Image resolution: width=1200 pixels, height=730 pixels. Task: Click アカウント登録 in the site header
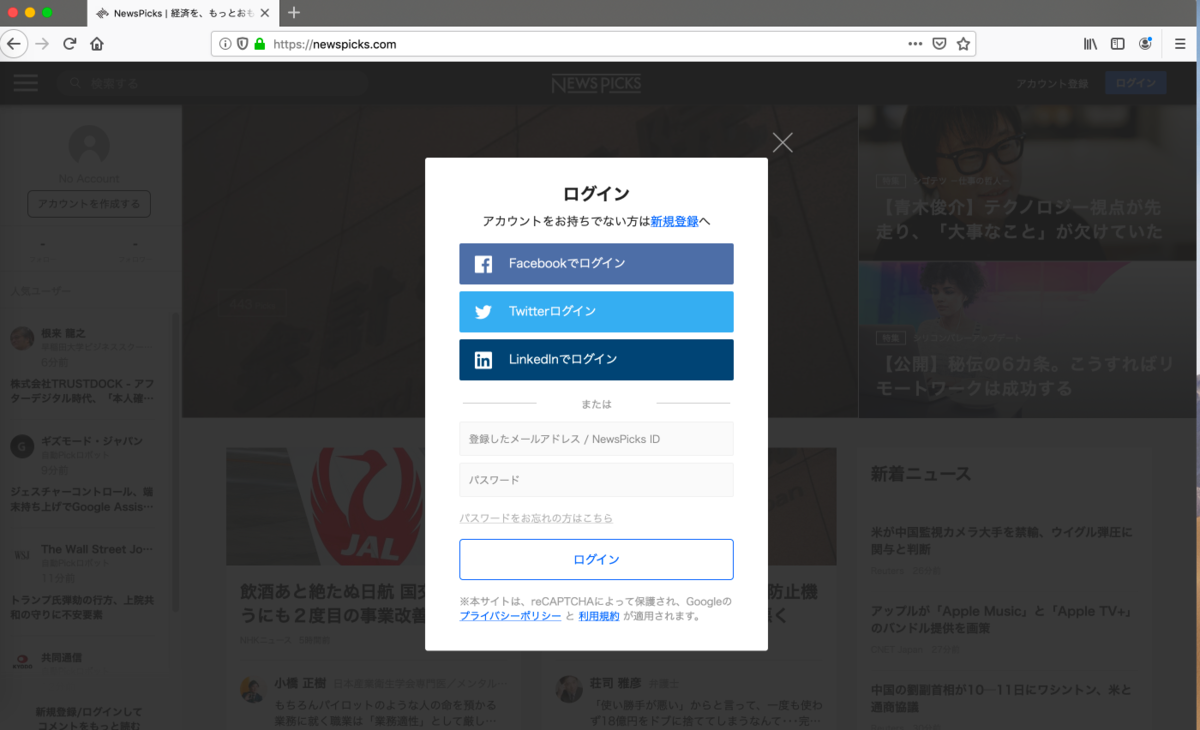tap(1052, 84)
